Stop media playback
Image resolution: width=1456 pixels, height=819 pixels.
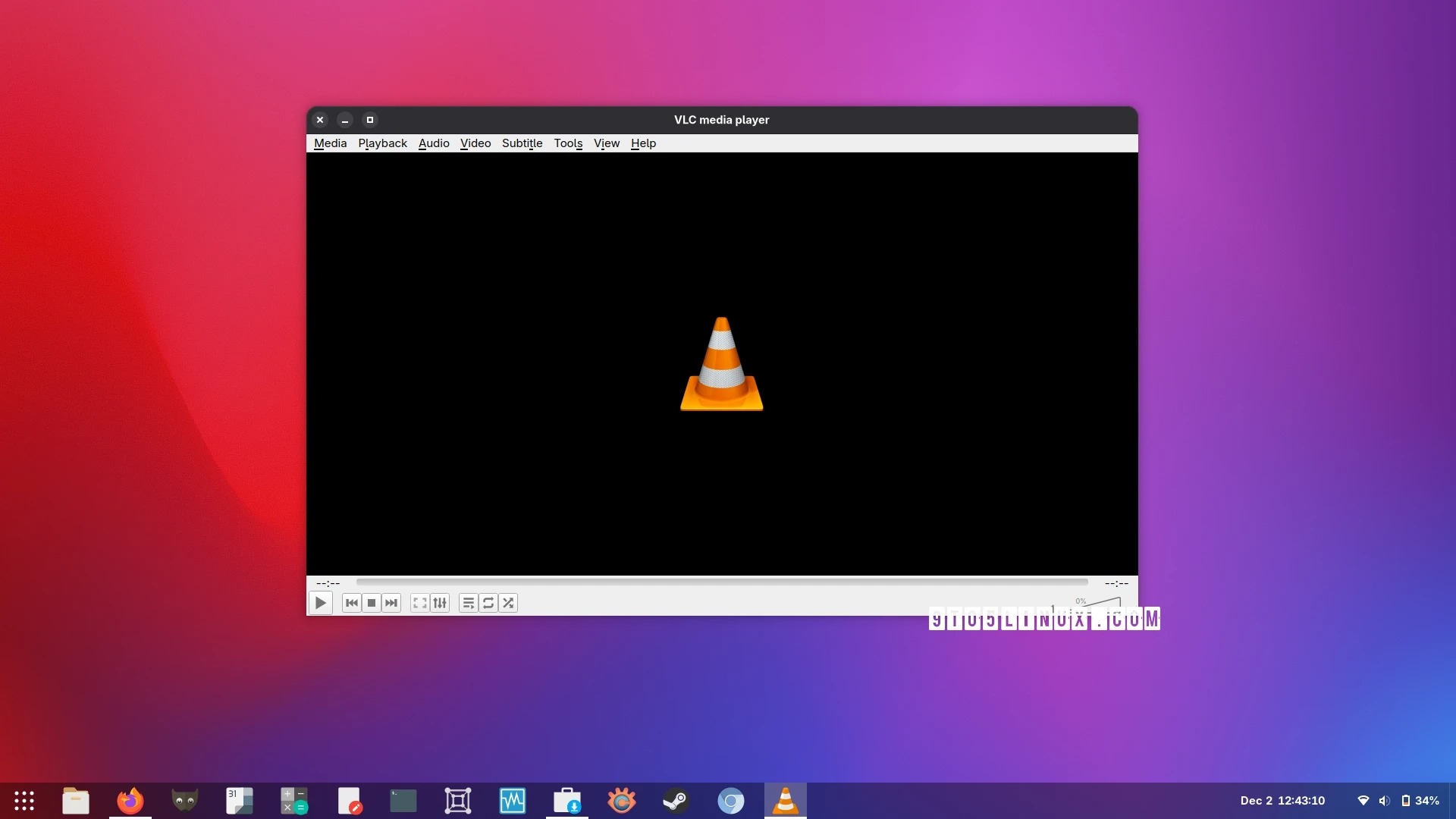tap(371, 603)
